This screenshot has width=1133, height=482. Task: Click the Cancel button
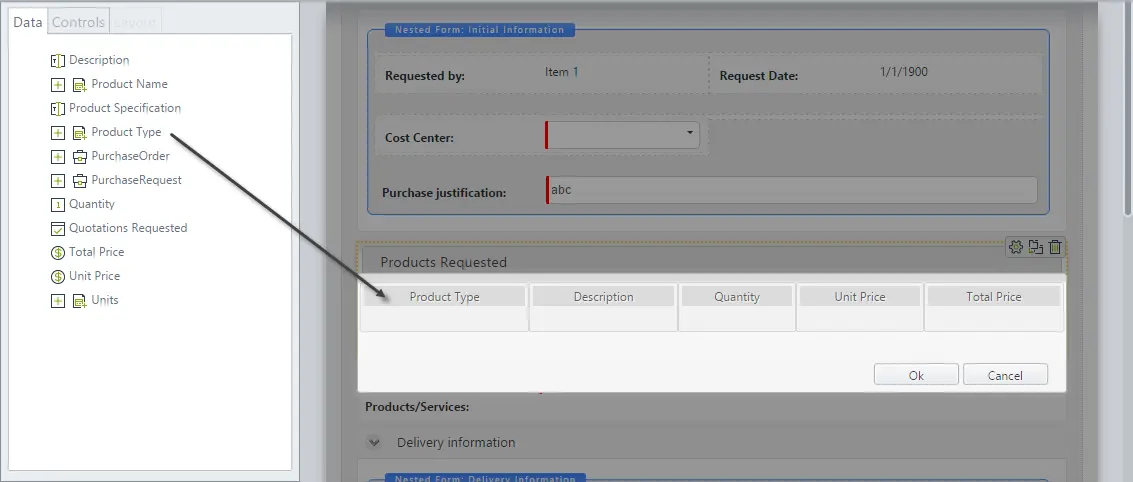point(1005,374)
